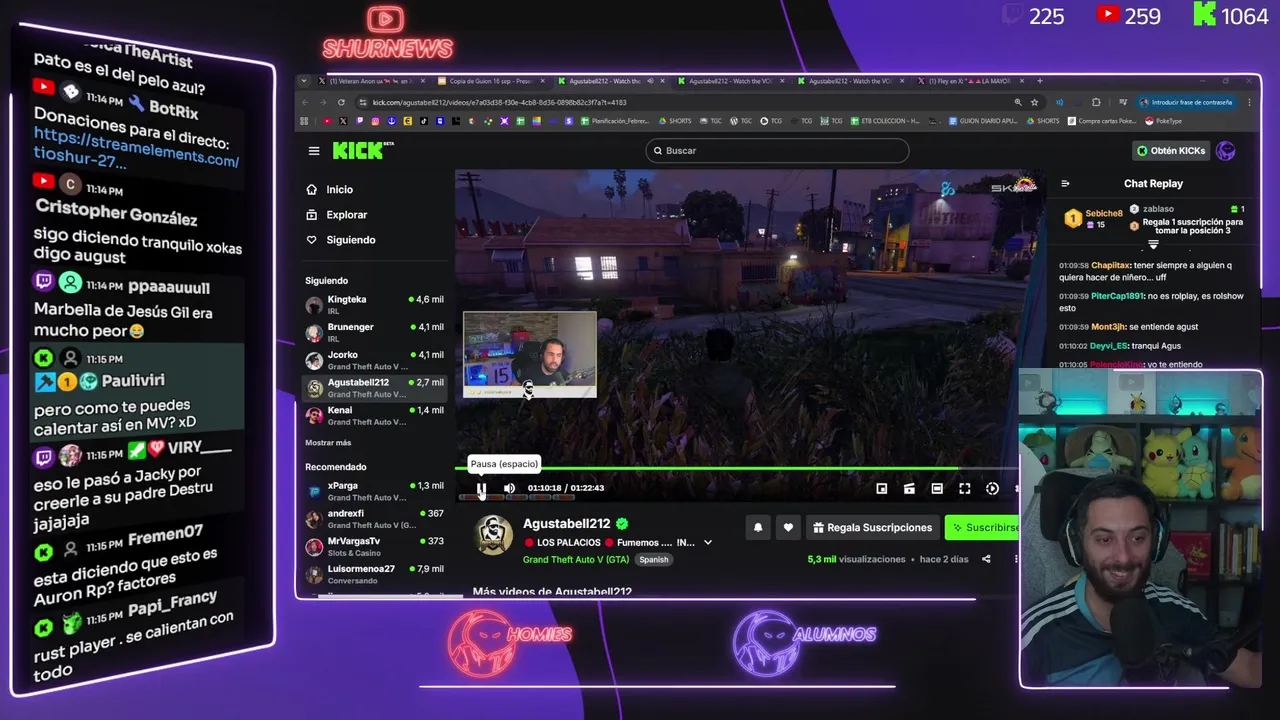This screenshot has width=1280, height=720.
Task: Open Kenai channel in following list
Action: click(x=374, y=416)
